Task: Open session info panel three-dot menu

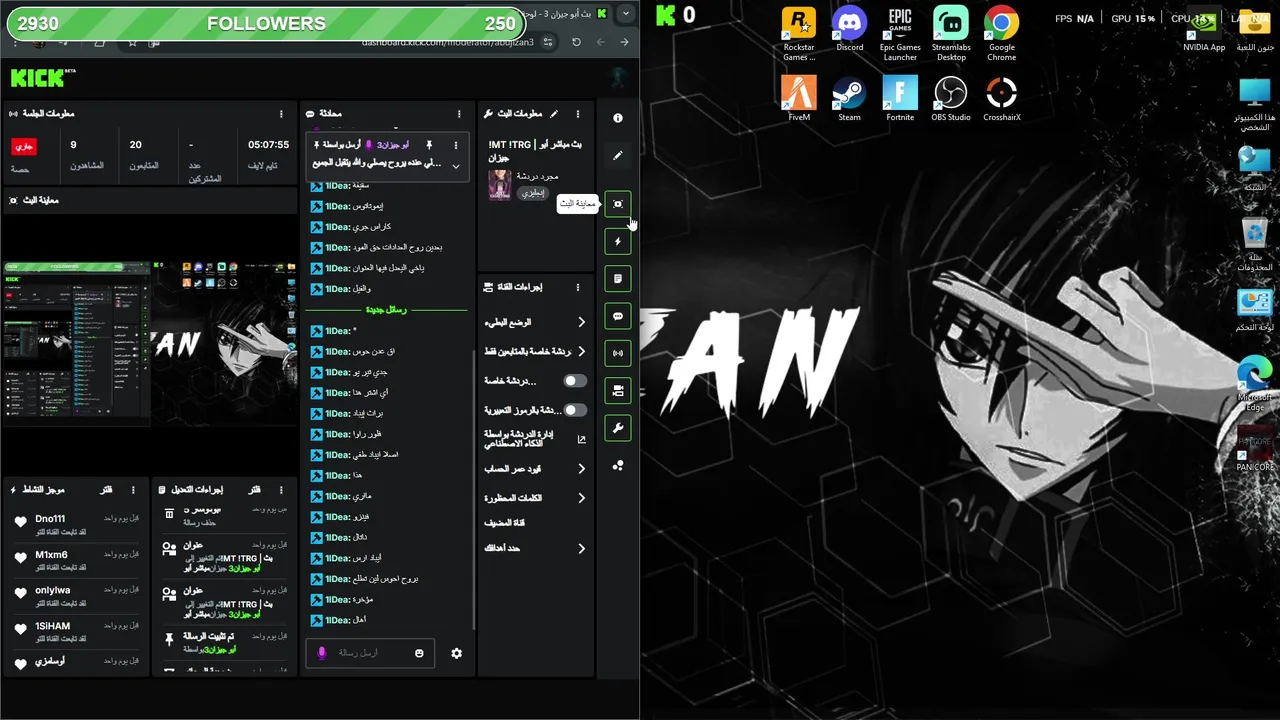Action: 282,114
